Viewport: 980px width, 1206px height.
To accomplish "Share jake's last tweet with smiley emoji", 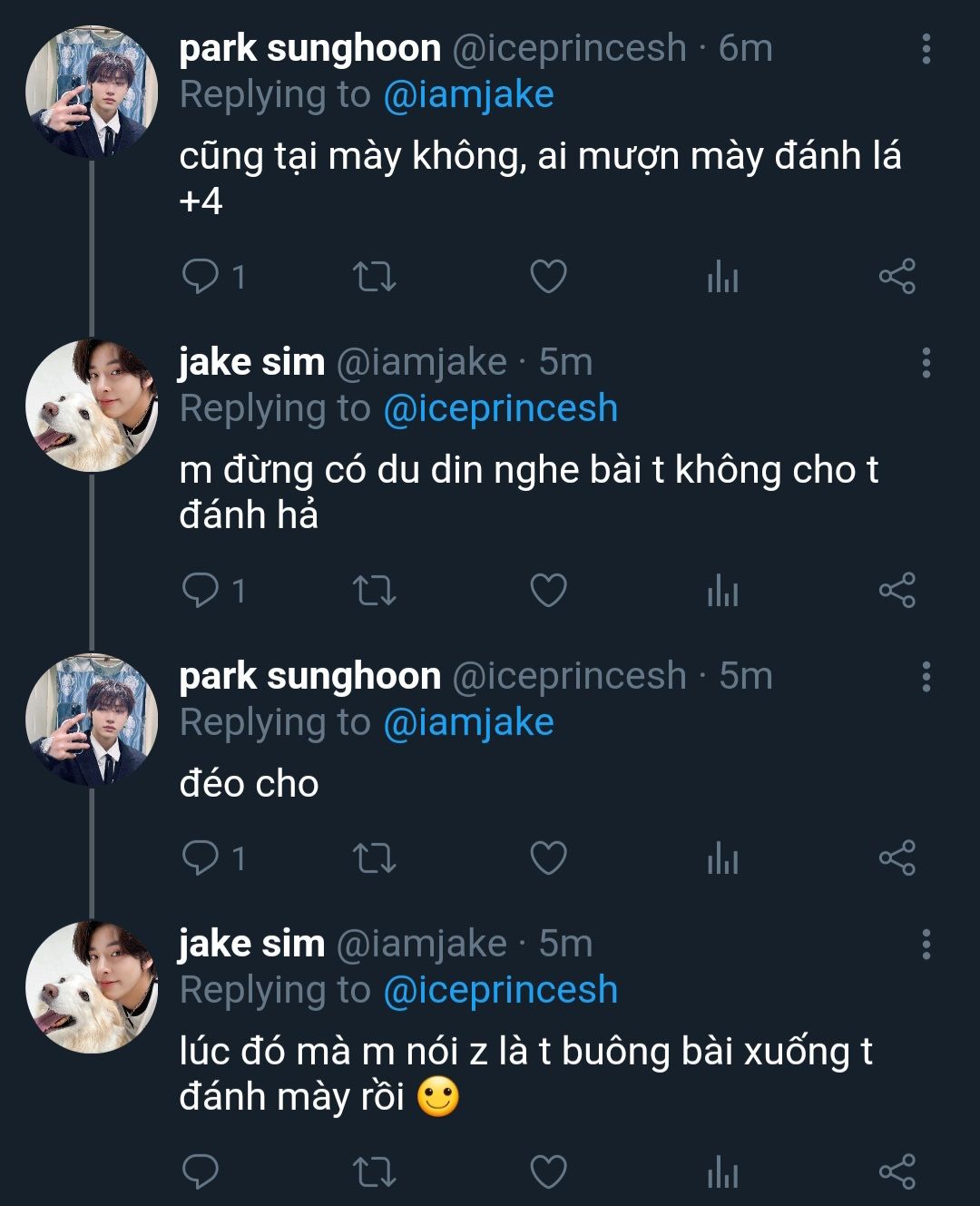I will [x=897, y=1172].
